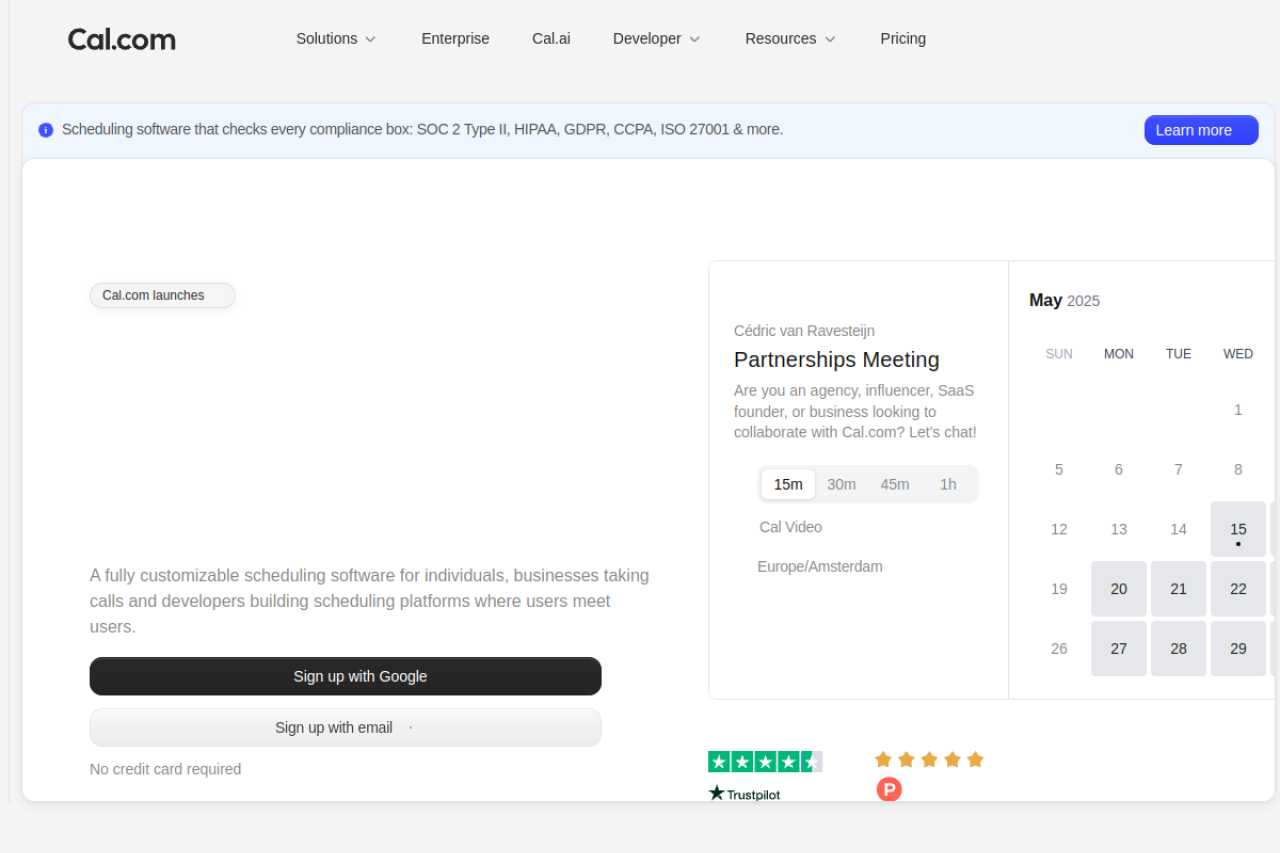Open the Developer dropdown menu
Viewport: 1280px width, 853px height.
click(656, 39)
